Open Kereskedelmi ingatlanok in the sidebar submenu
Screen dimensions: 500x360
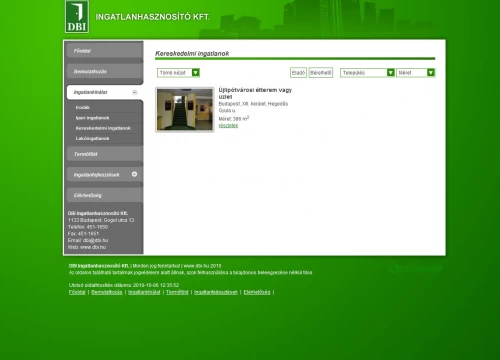tap(103, 128)
